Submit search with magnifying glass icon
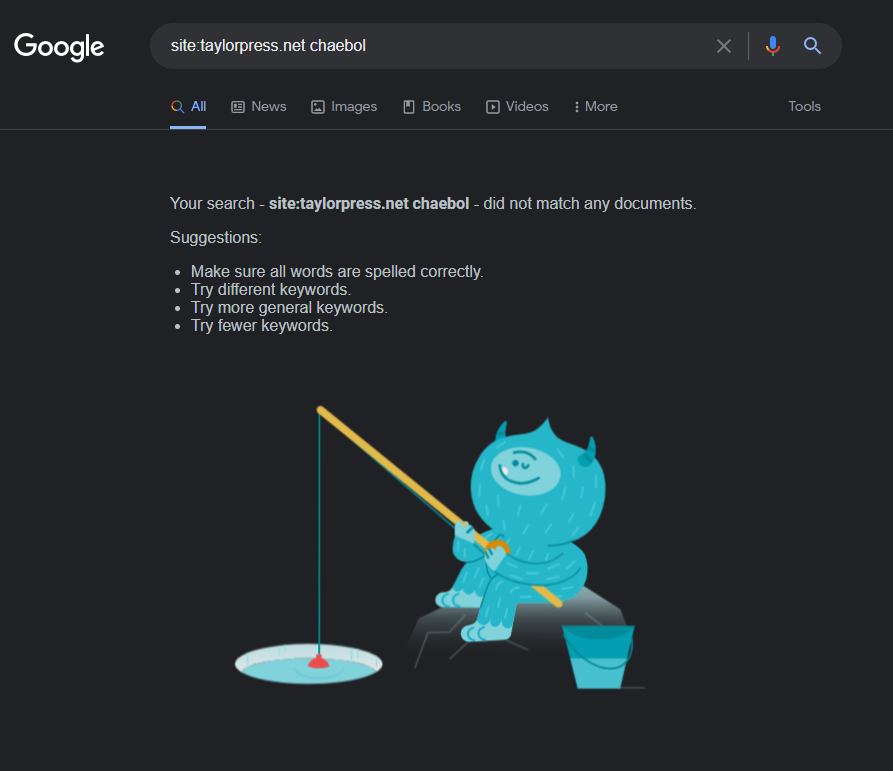Viewport: 893px width, 771px height. click(812, 46)
